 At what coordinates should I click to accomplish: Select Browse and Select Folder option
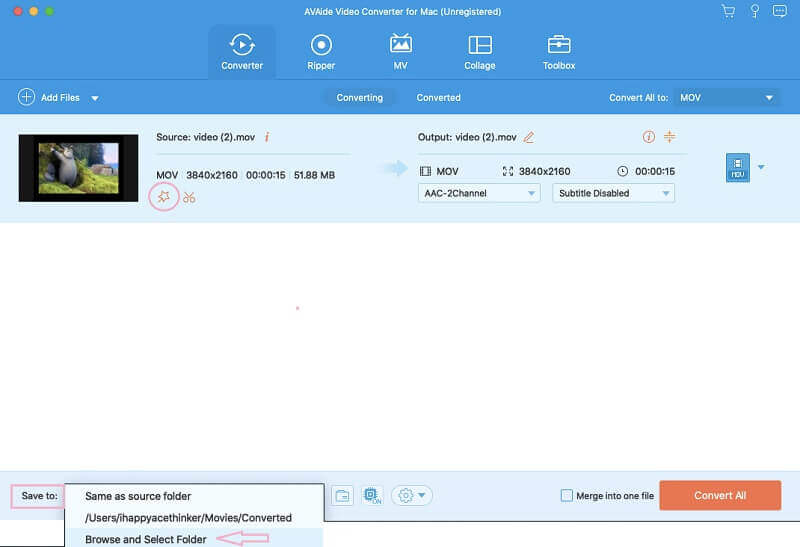pos(146,539)
